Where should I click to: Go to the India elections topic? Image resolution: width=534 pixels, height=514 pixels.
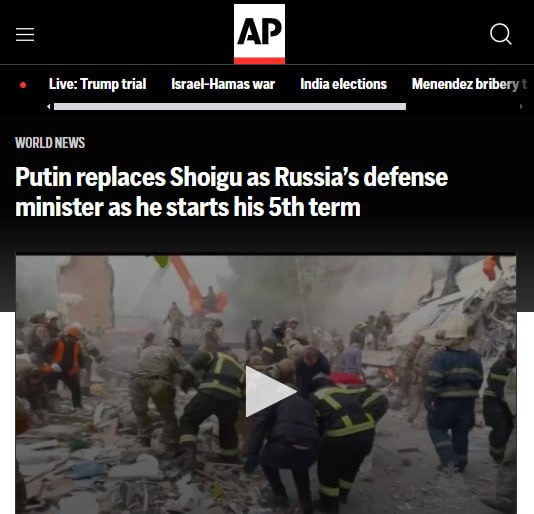(x=343, y=84)
